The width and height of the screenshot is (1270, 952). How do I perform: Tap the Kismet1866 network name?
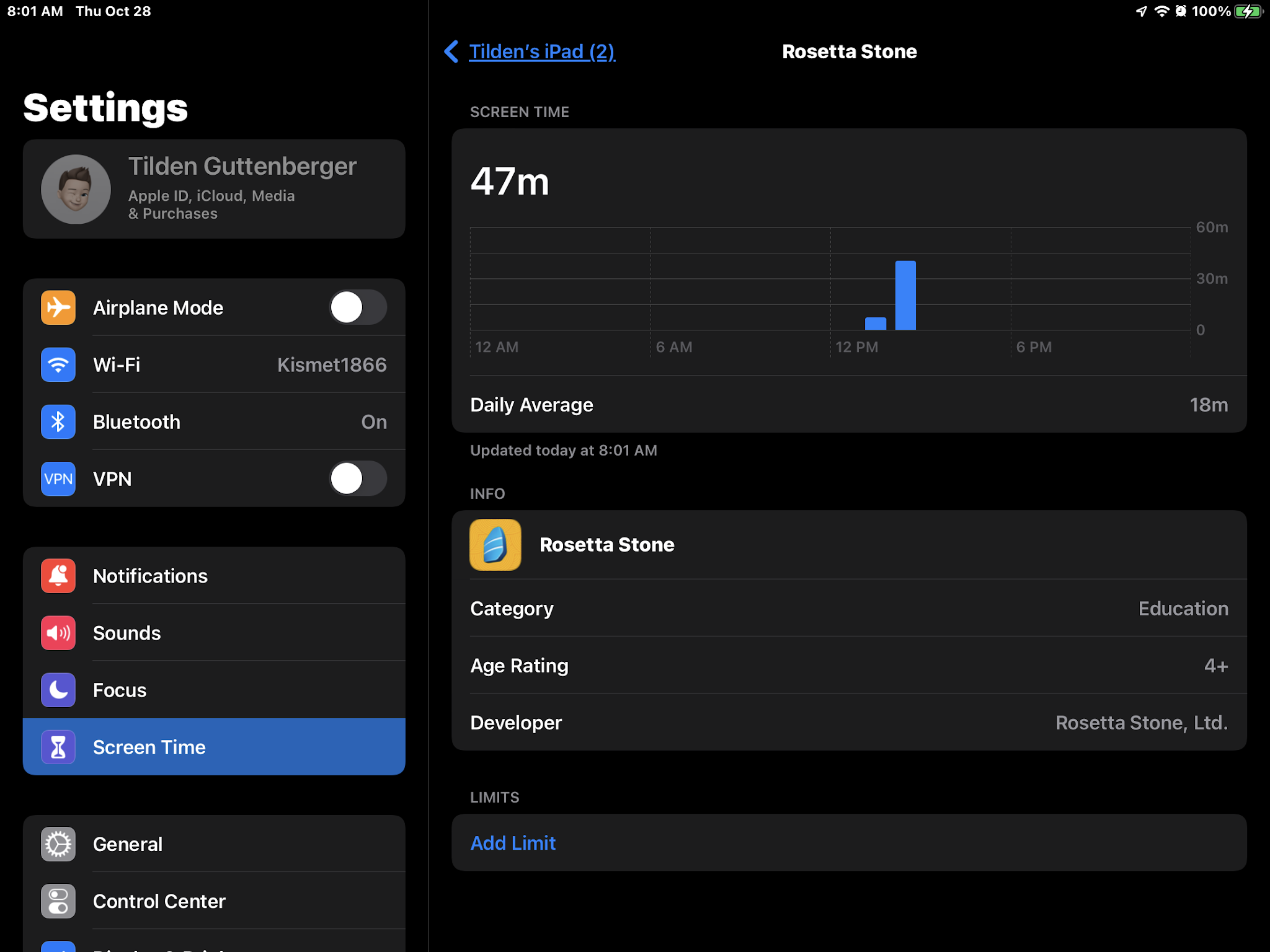coord(332,364)
